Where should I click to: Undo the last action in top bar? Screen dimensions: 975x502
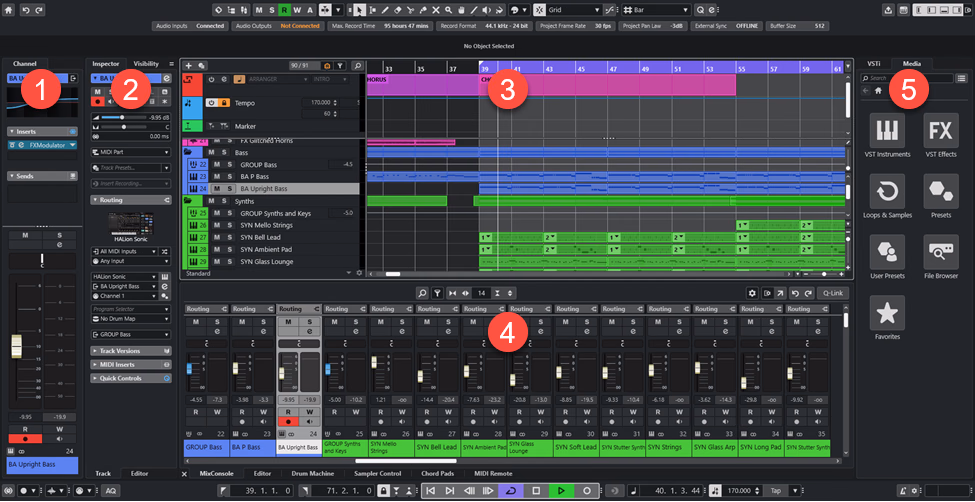(x=26, y=10)
